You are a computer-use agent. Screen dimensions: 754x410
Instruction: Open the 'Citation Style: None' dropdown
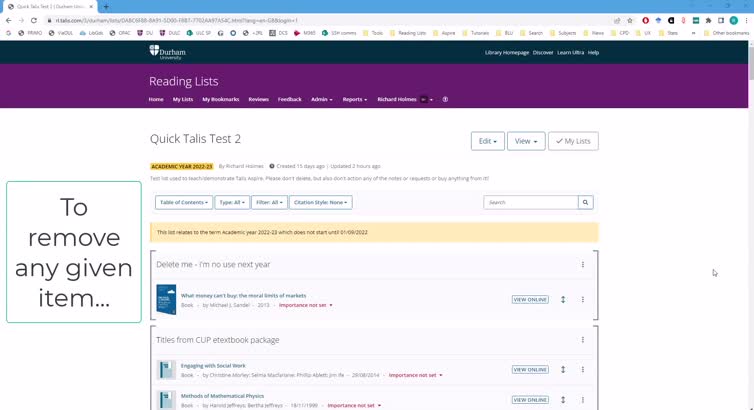pyautogui.click(x=320, y=202)
